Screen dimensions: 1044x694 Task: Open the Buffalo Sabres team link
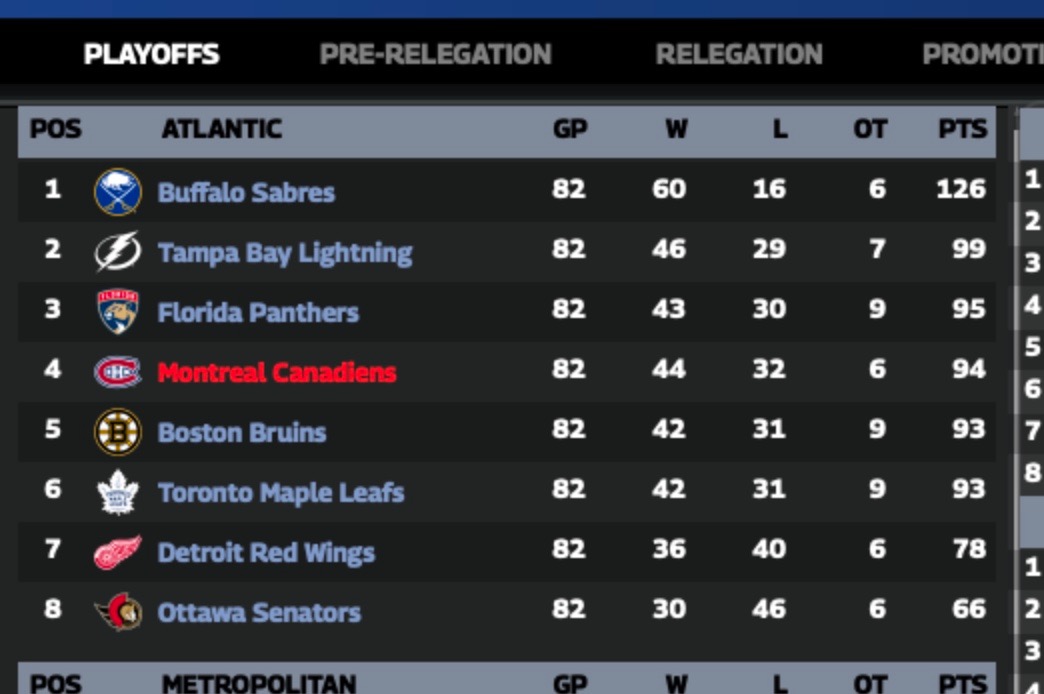pyautogui.click(x=246, y=192)
